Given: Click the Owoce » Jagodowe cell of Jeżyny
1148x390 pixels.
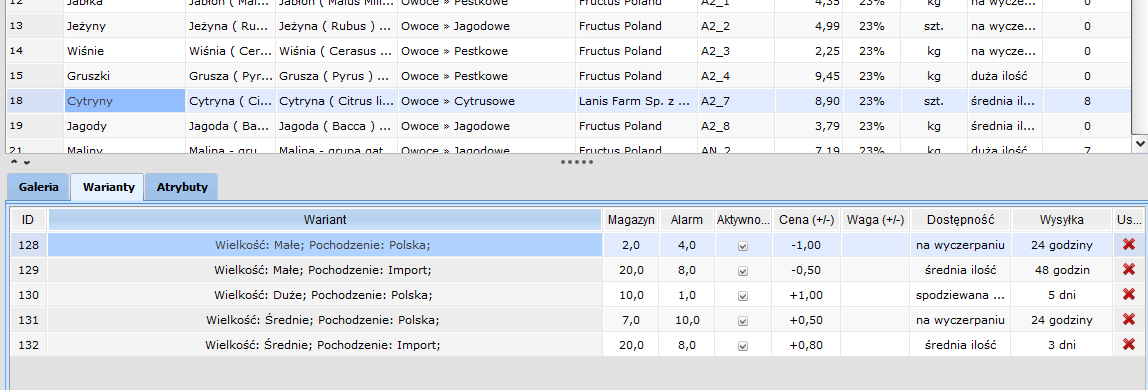Looking at the screenshot, I should tap(486, 26).
